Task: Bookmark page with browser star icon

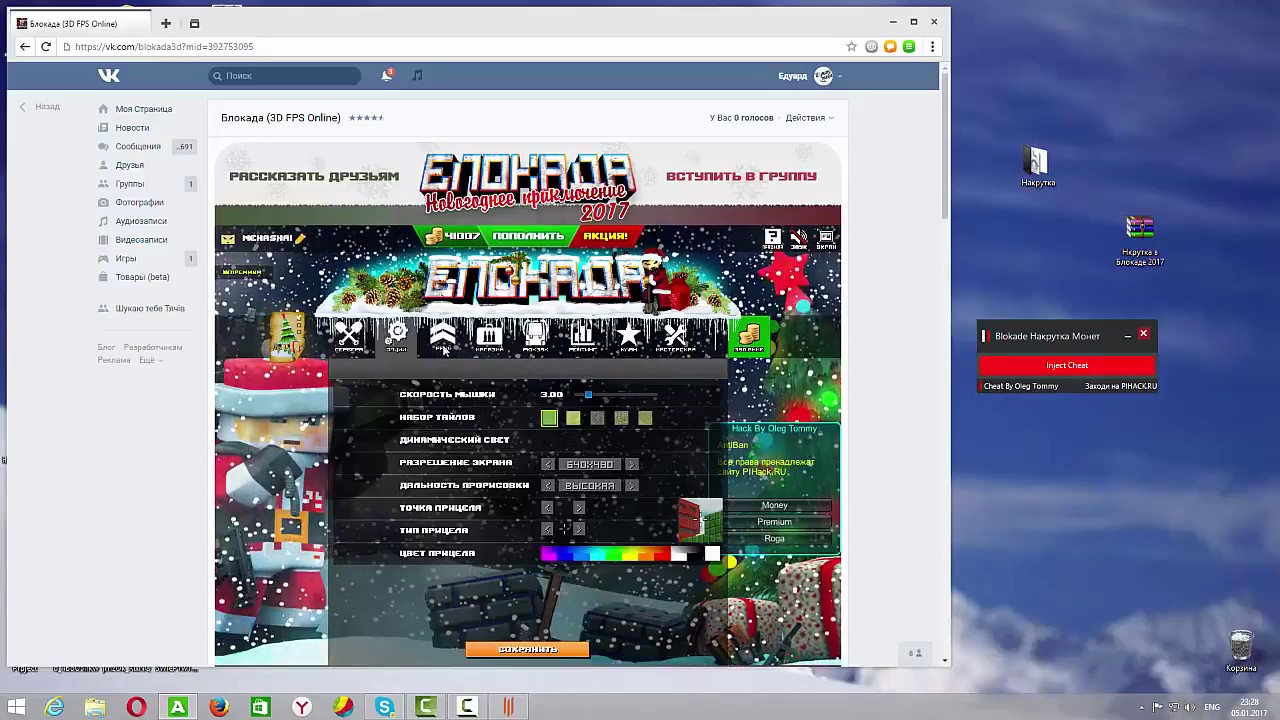Action: point(851,46)
